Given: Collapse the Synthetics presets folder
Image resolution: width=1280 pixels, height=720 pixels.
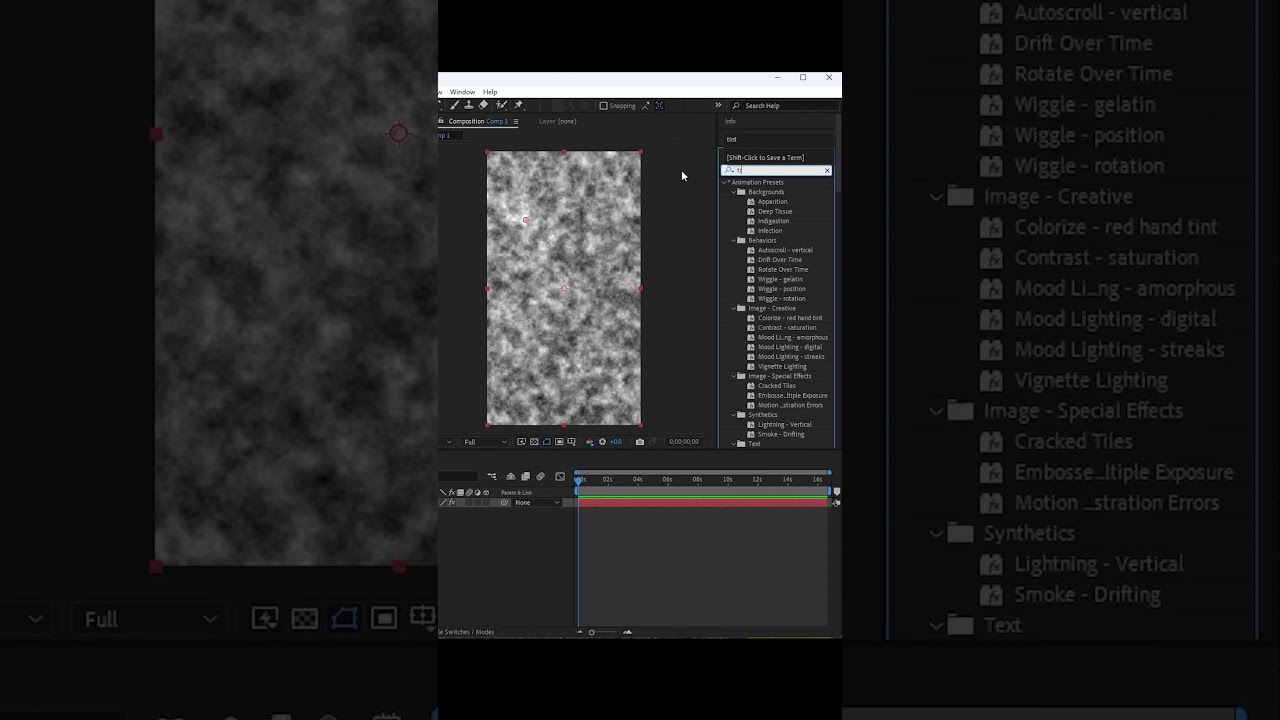Looking at the screenshot, I should coord(734,415).
